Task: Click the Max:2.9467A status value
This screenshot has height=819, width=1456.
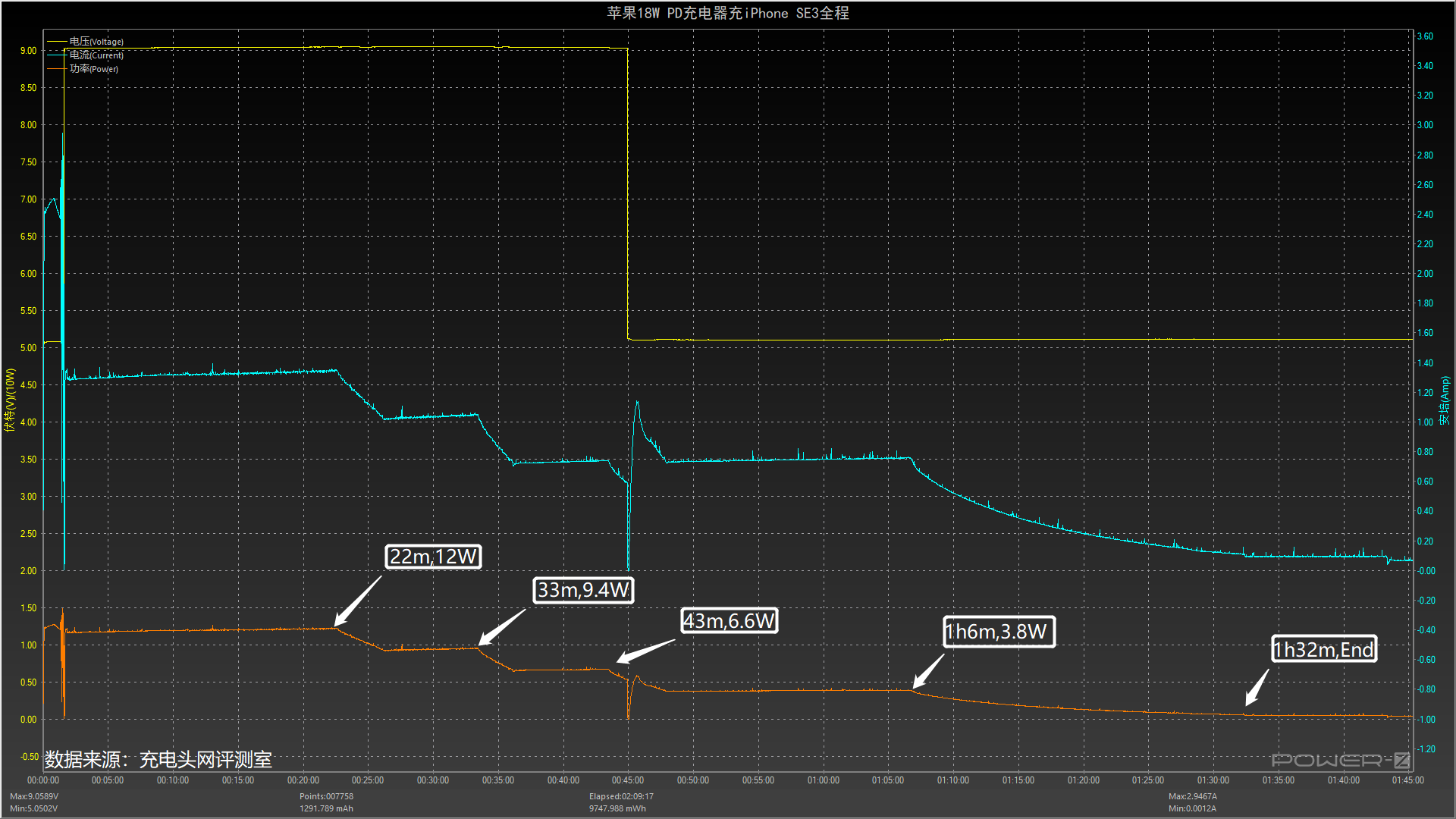Action: click(1192, 796)
